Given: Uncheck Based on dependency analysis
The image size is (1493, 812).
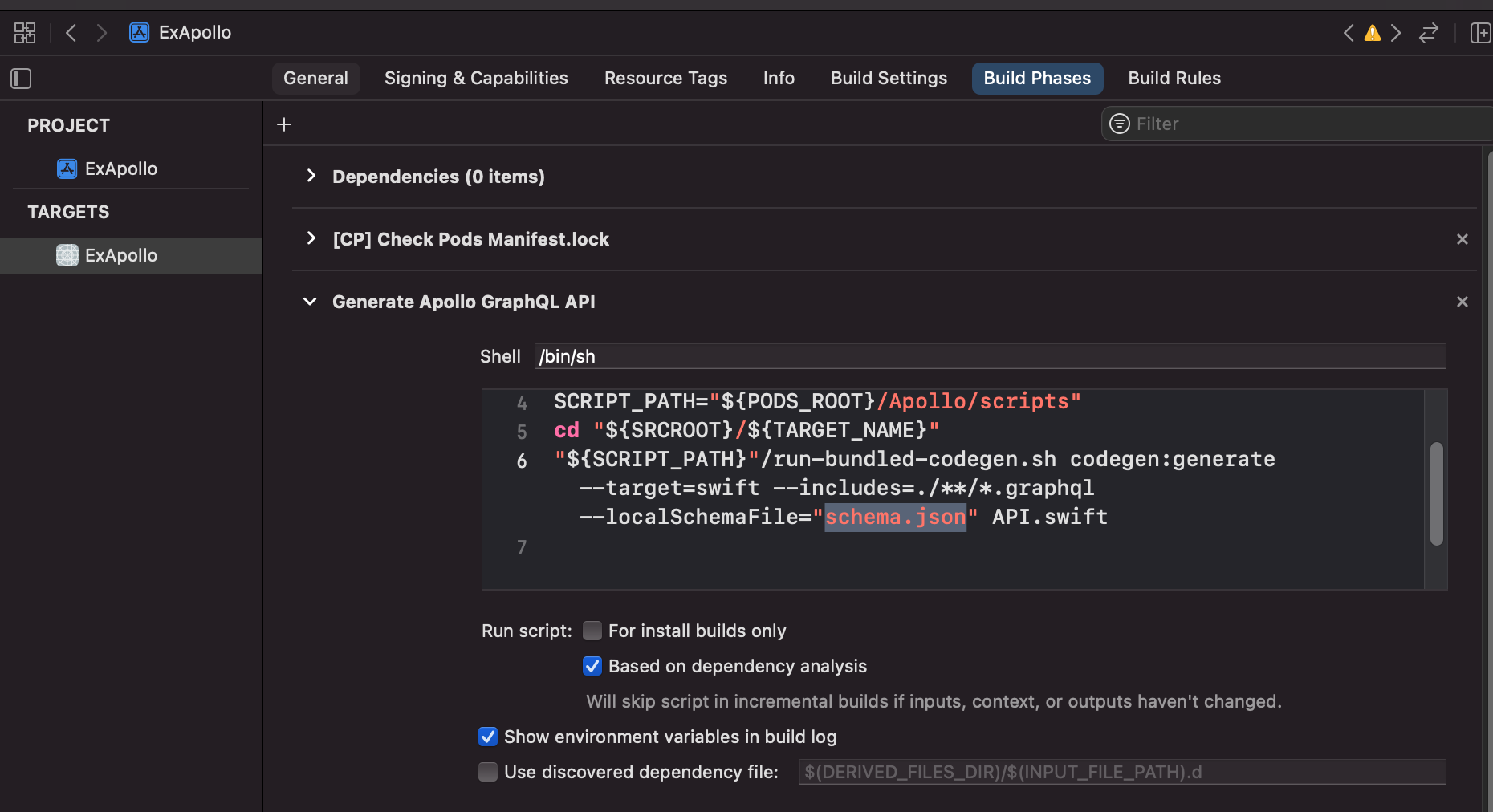Looking at the screenshot, I should point(592,666).
